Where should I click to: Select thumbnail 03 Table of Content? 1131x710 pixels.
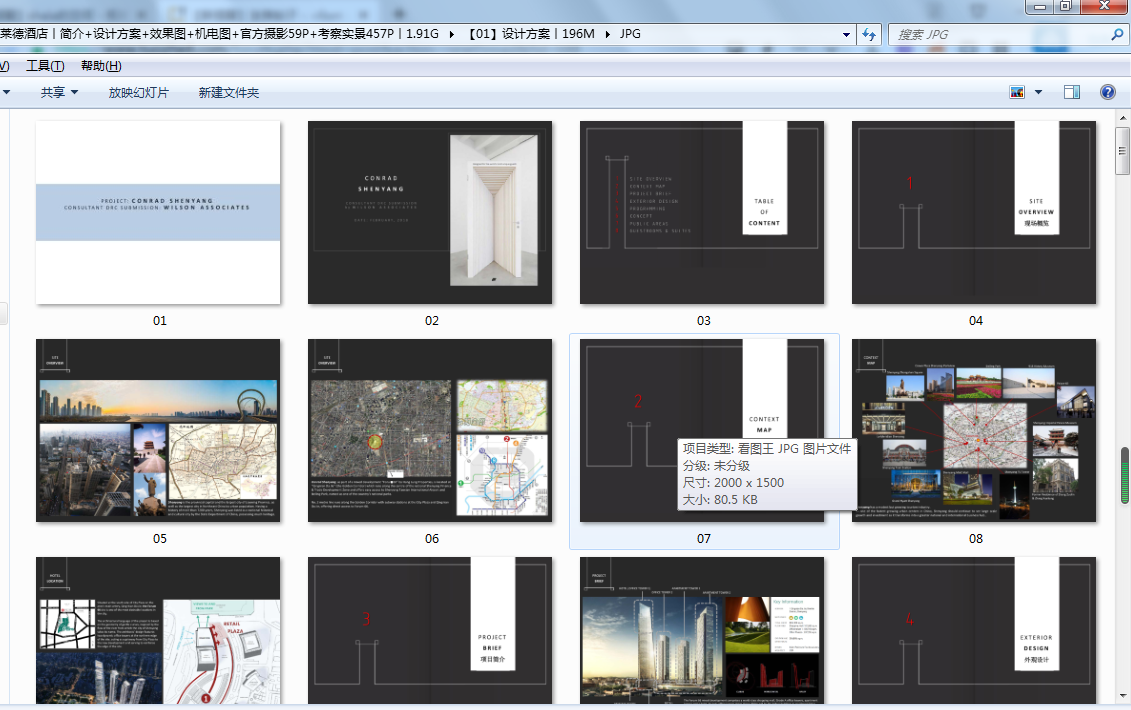702,212
